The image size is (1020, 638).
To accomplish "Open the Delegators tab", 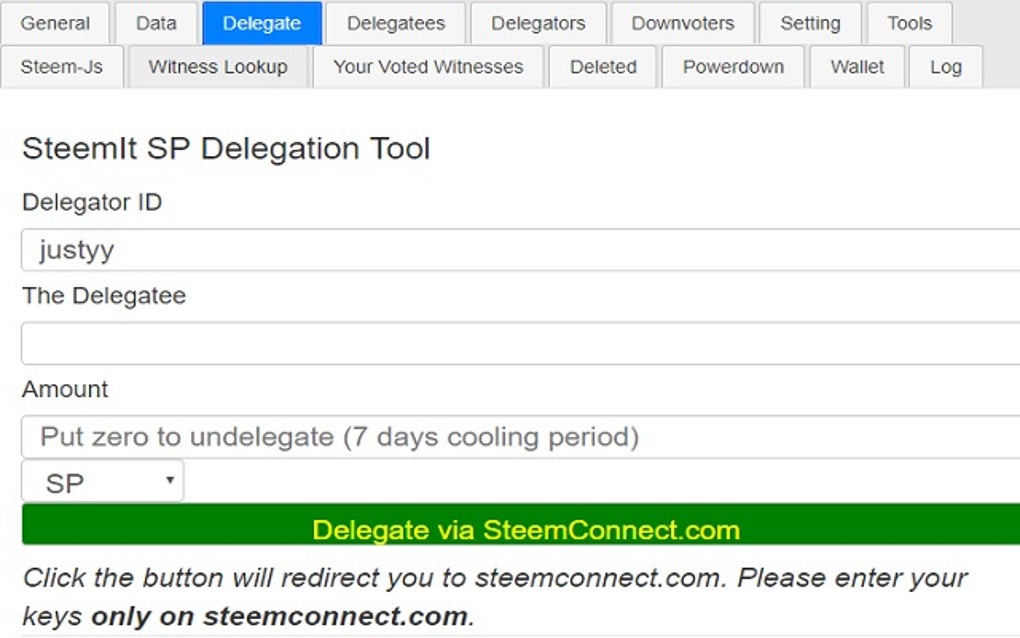I will 538,23.
